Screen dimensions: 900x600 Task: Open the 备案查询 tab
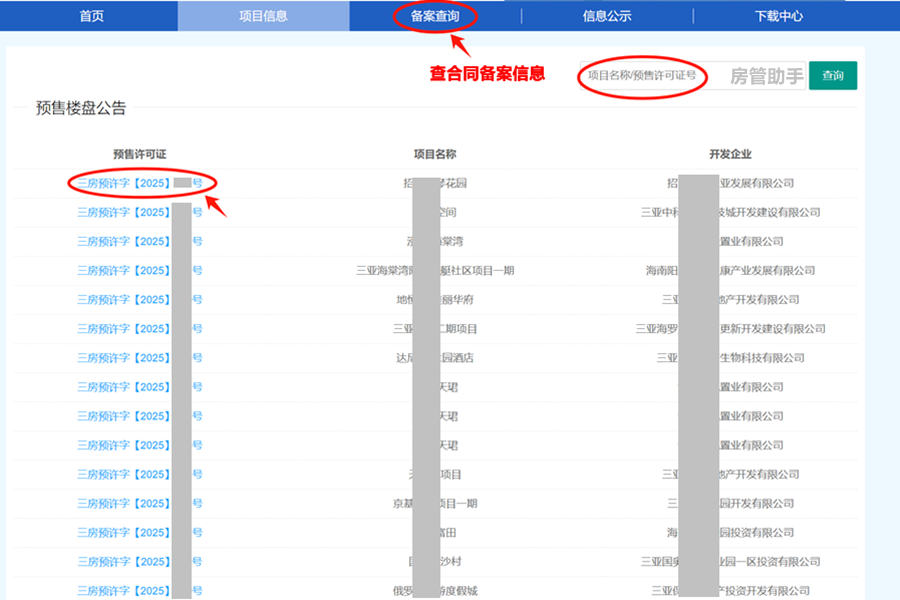click(x=435, y=16)
